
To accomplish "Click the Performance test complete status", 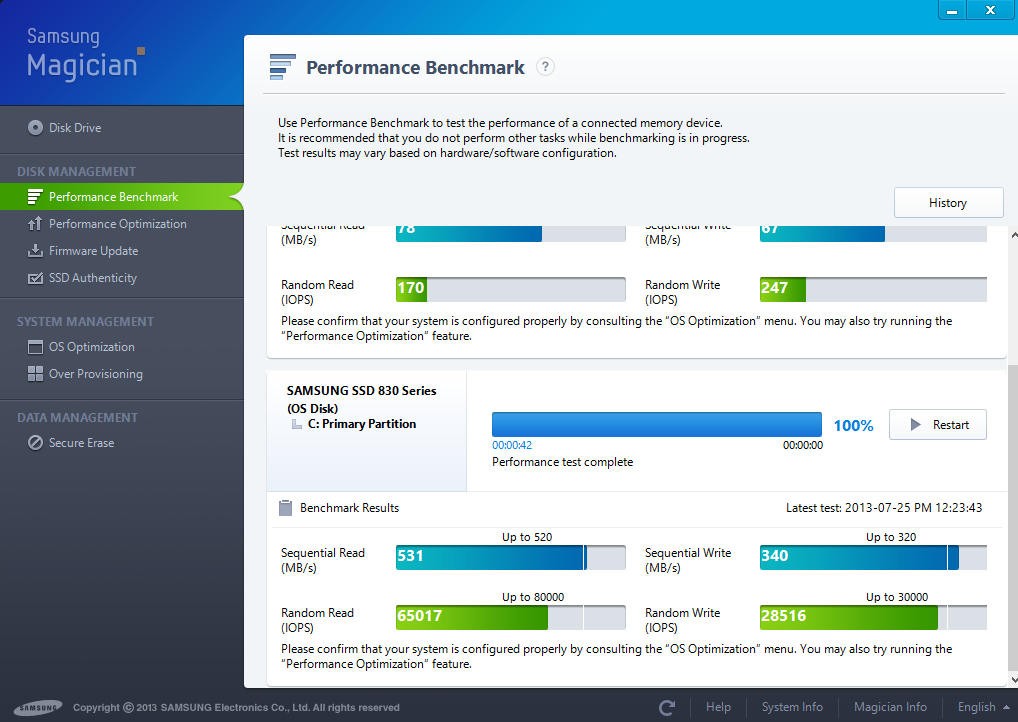I will coord(562,462).
